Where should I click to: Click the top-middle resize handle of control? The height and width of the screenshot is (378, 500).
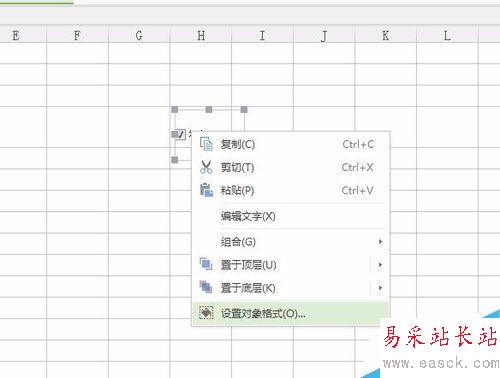pos(209,110)
